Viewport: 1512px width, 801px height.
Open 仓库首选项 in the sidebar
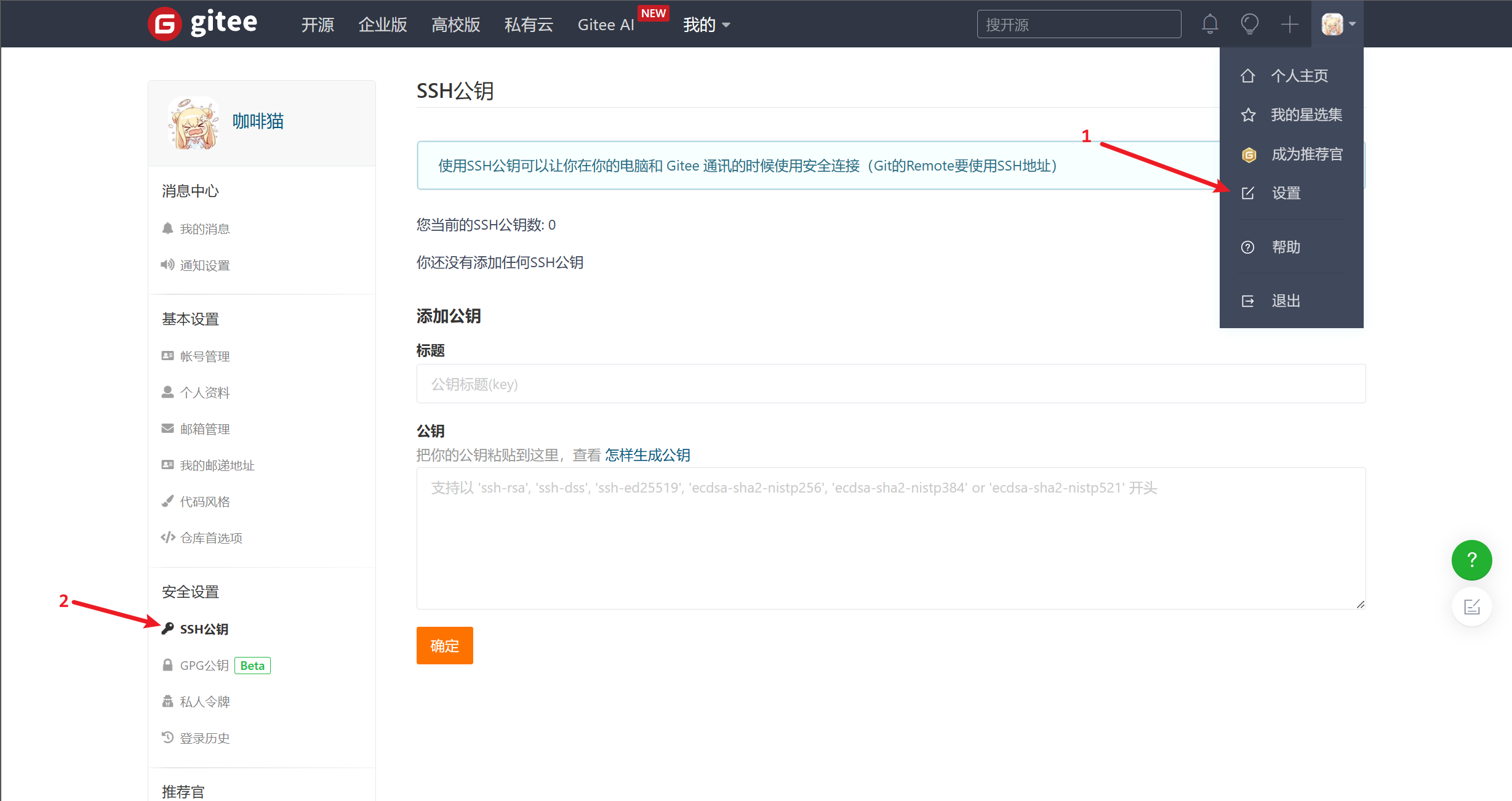click(211, 538)
